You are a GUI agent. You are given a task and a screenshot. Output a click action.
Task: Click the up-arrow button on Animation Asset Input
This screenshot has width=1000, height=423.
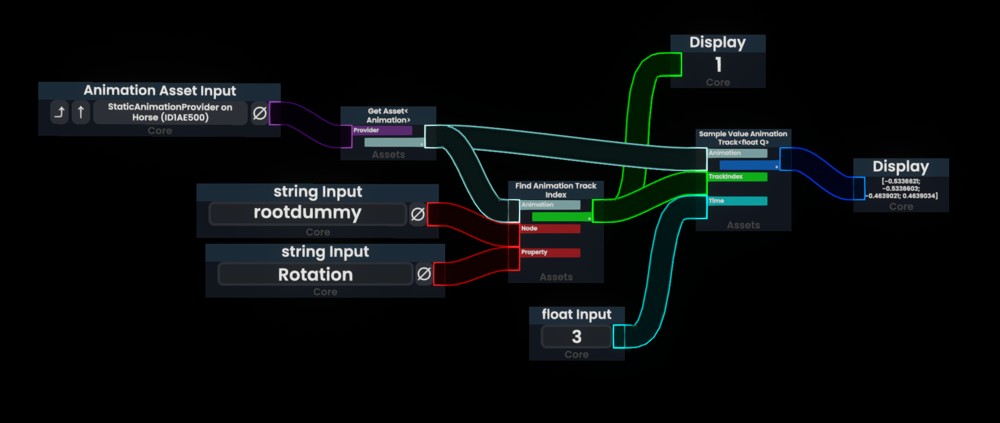tap(80, 114)
